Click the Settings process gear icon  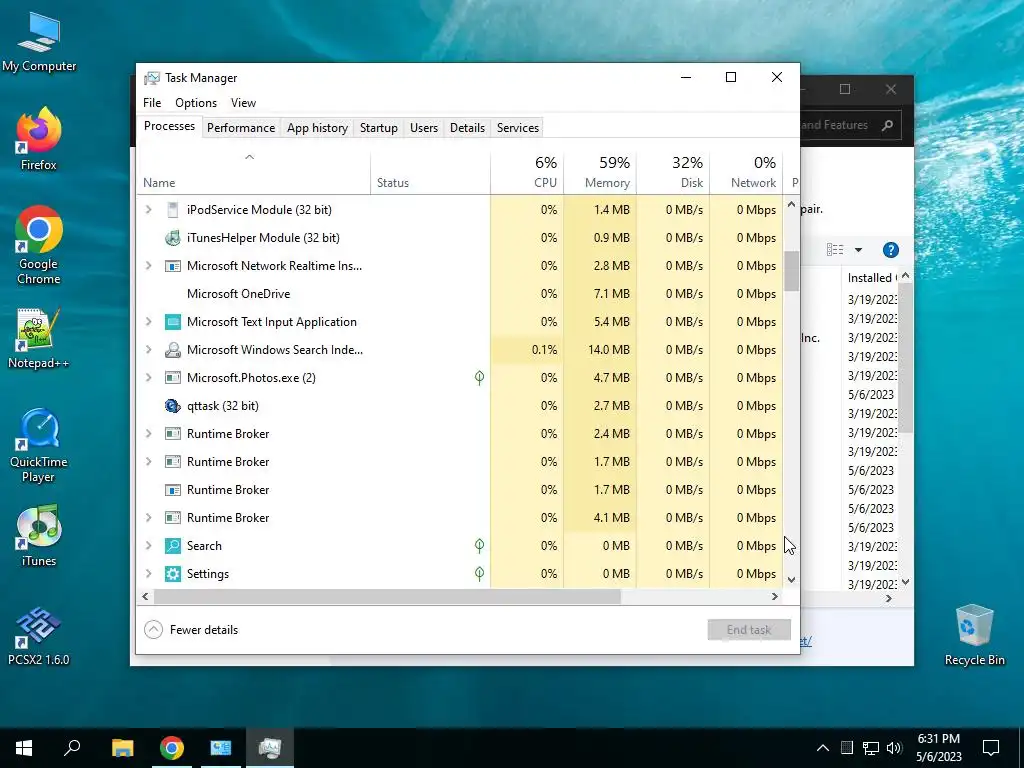[172, 574]
